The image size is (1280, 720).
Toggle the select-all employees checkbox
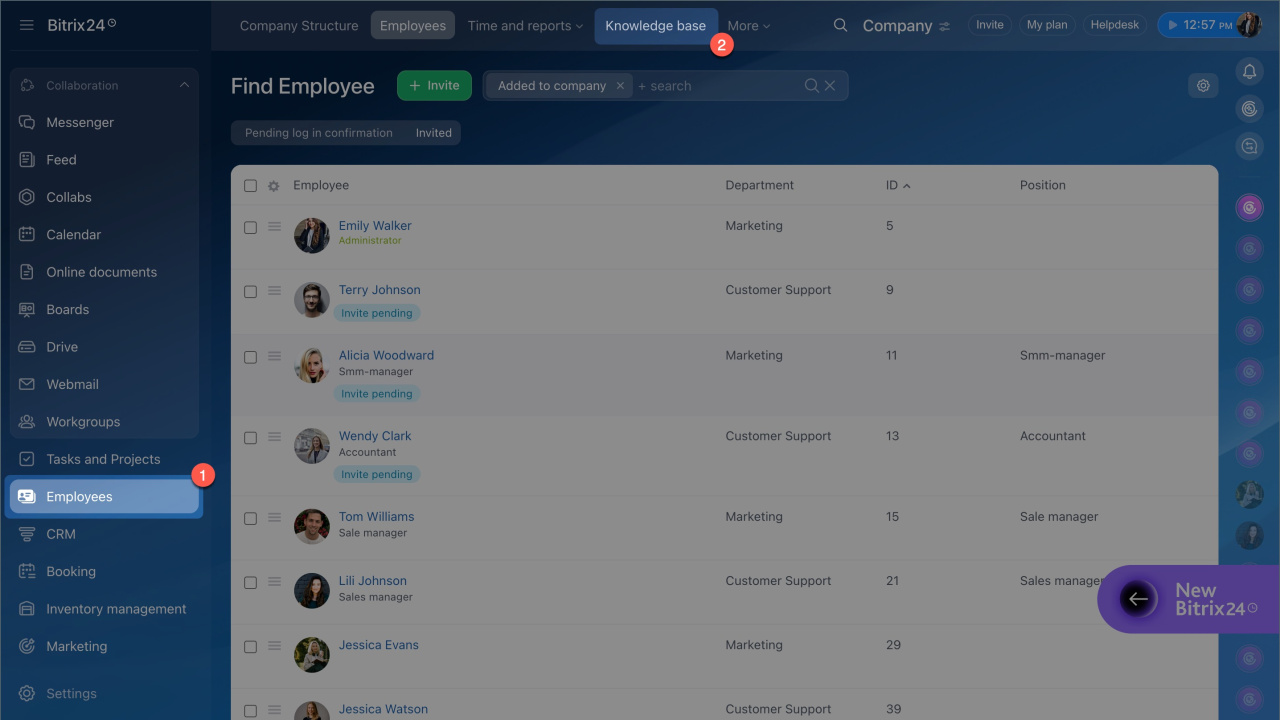click(250, 186)
